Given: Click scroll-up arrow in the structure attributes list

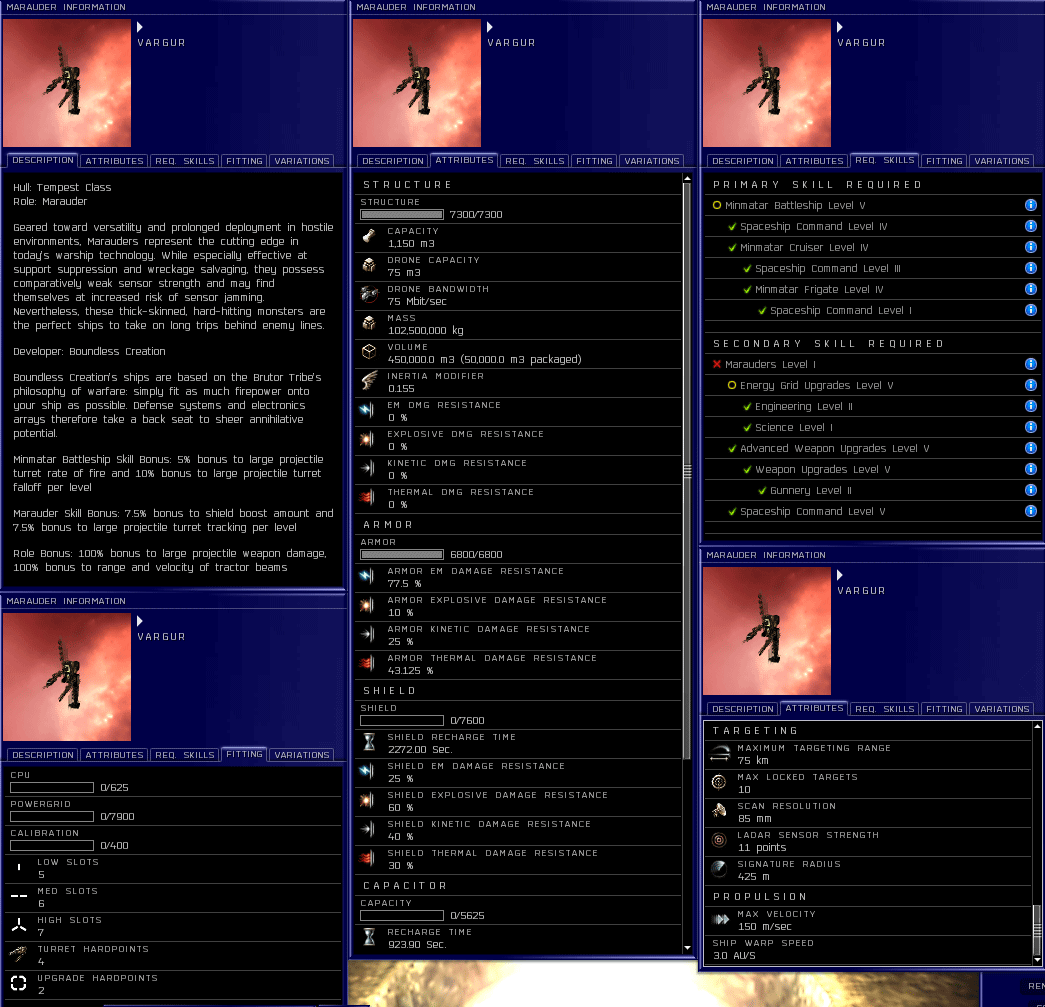Looking at the screenshot, I should (687, 179).
